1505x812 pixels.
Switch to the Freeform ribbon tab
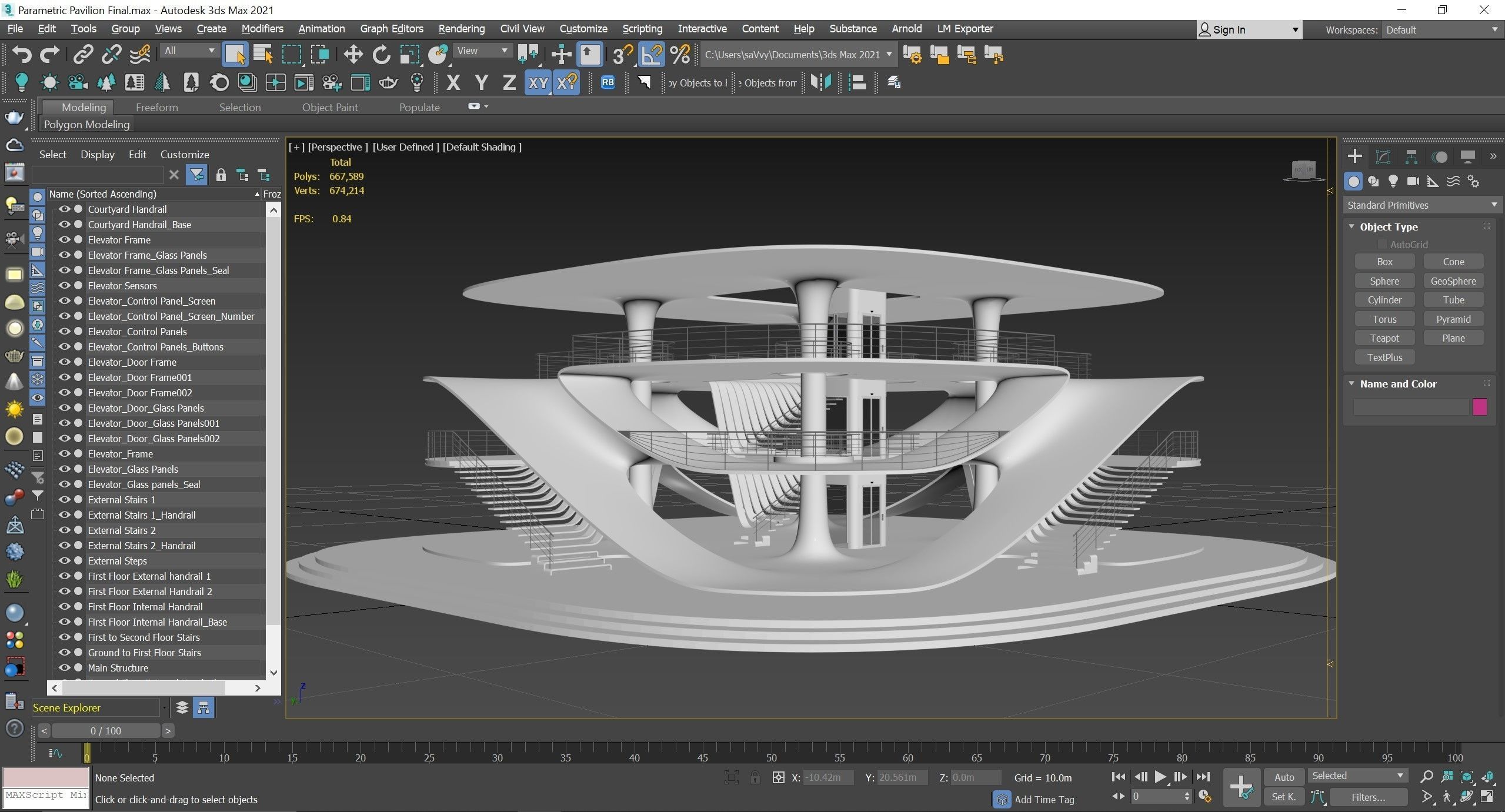pyautogui.click(x=156, y=107)
